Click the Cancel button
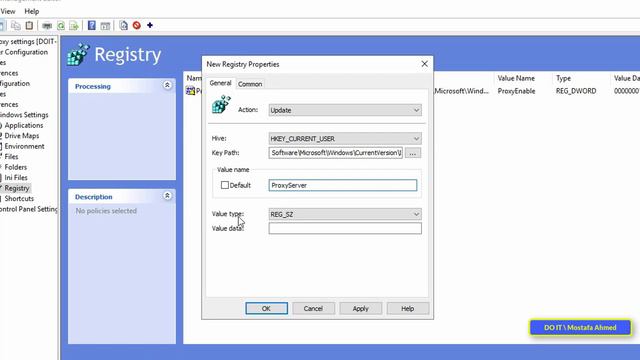Image resolution: width=640 pixels, height=360 pixels. pyautogui.click(x=313, y=309)
